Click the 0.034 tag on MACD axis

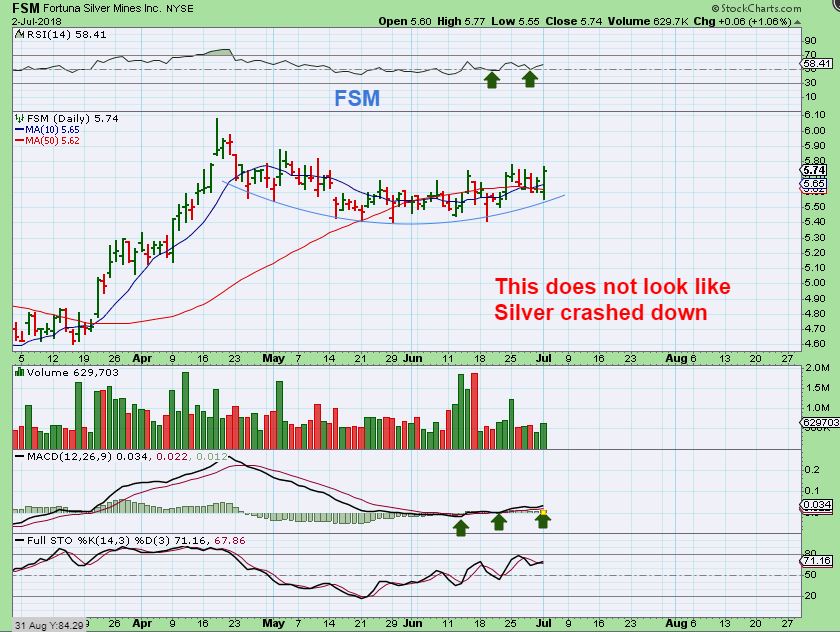click(817, 505)
